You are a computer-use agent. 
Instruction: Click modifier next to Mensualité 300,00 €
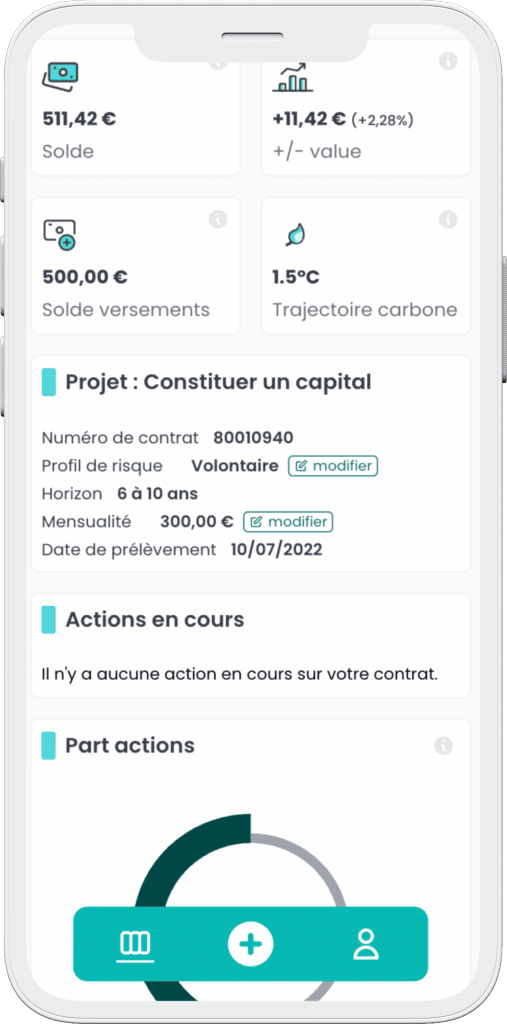click(288, 522)
